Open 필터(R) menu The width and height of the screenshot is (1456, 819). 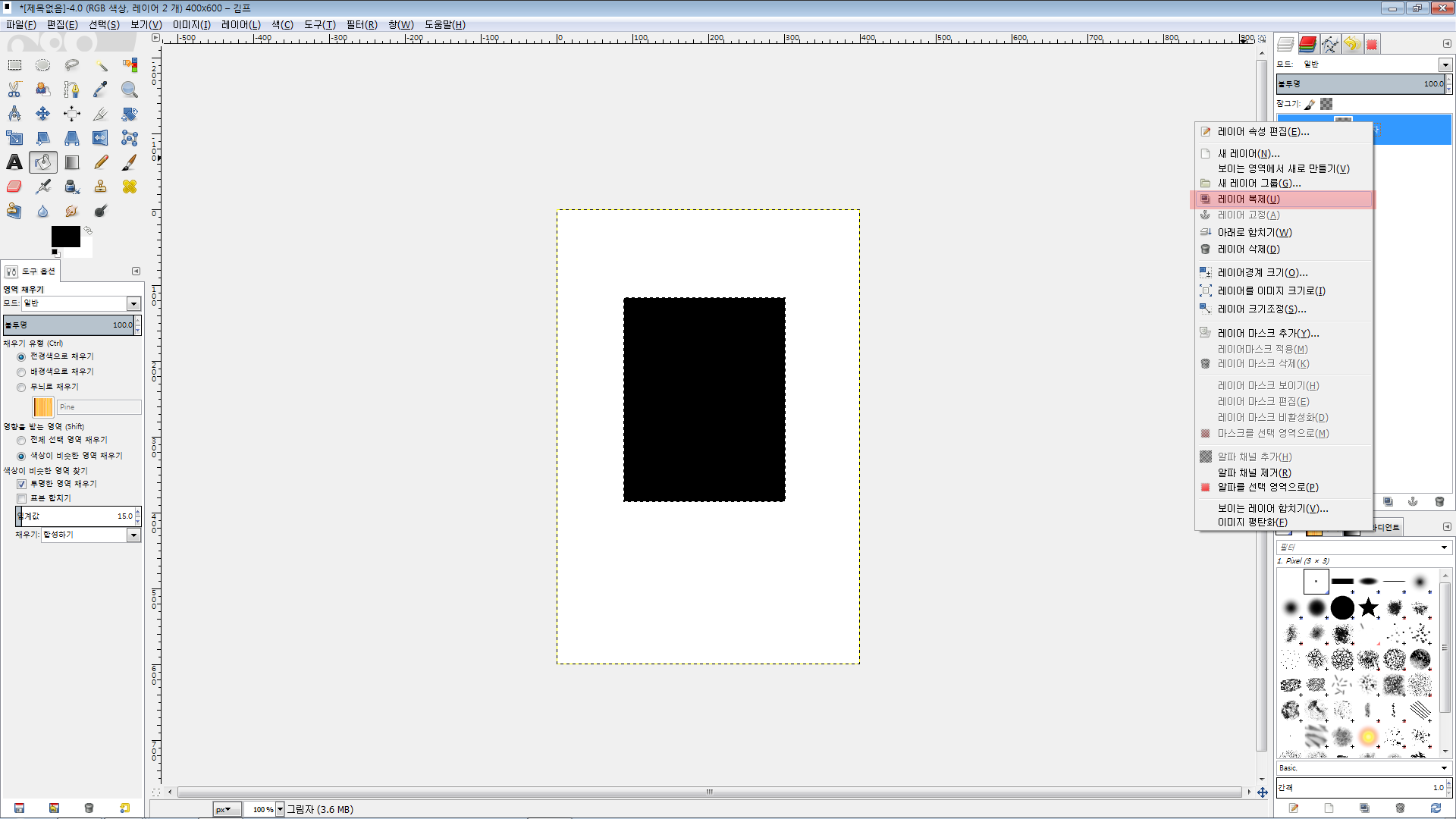pos(362,24)
